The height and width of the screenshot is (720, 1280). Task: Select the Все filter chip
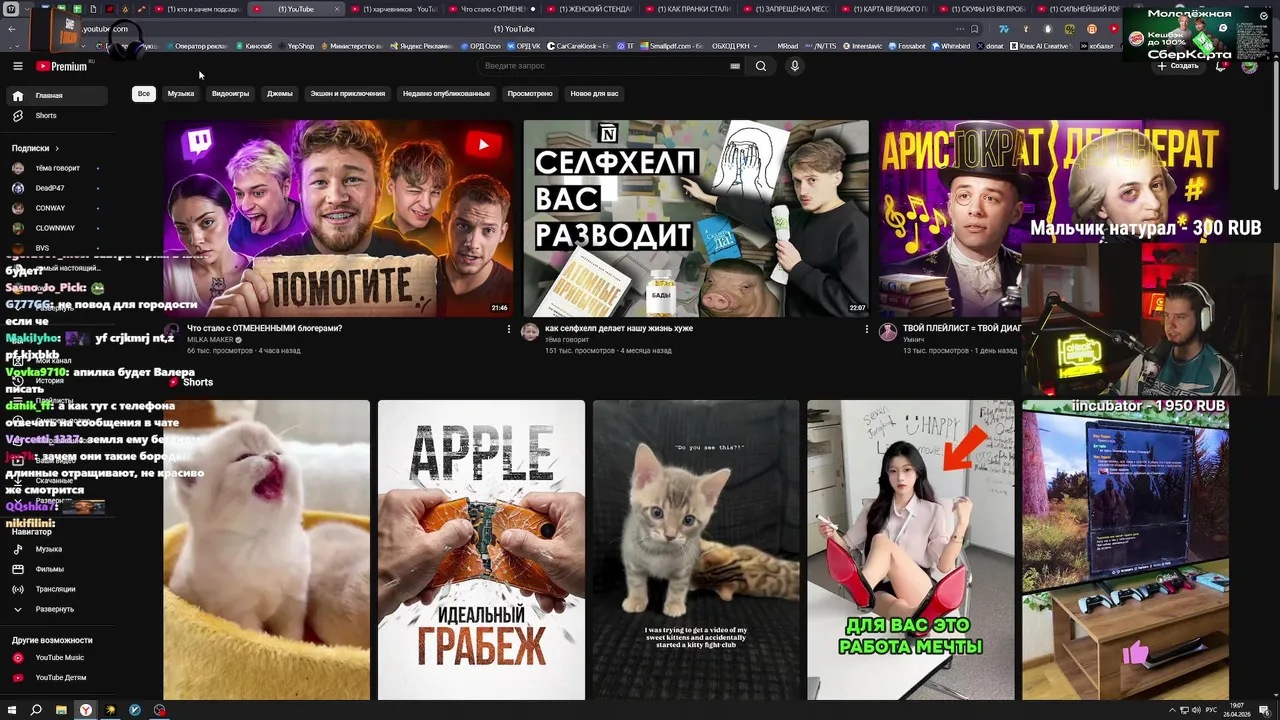pyautogui.click(x=144, y=94)
